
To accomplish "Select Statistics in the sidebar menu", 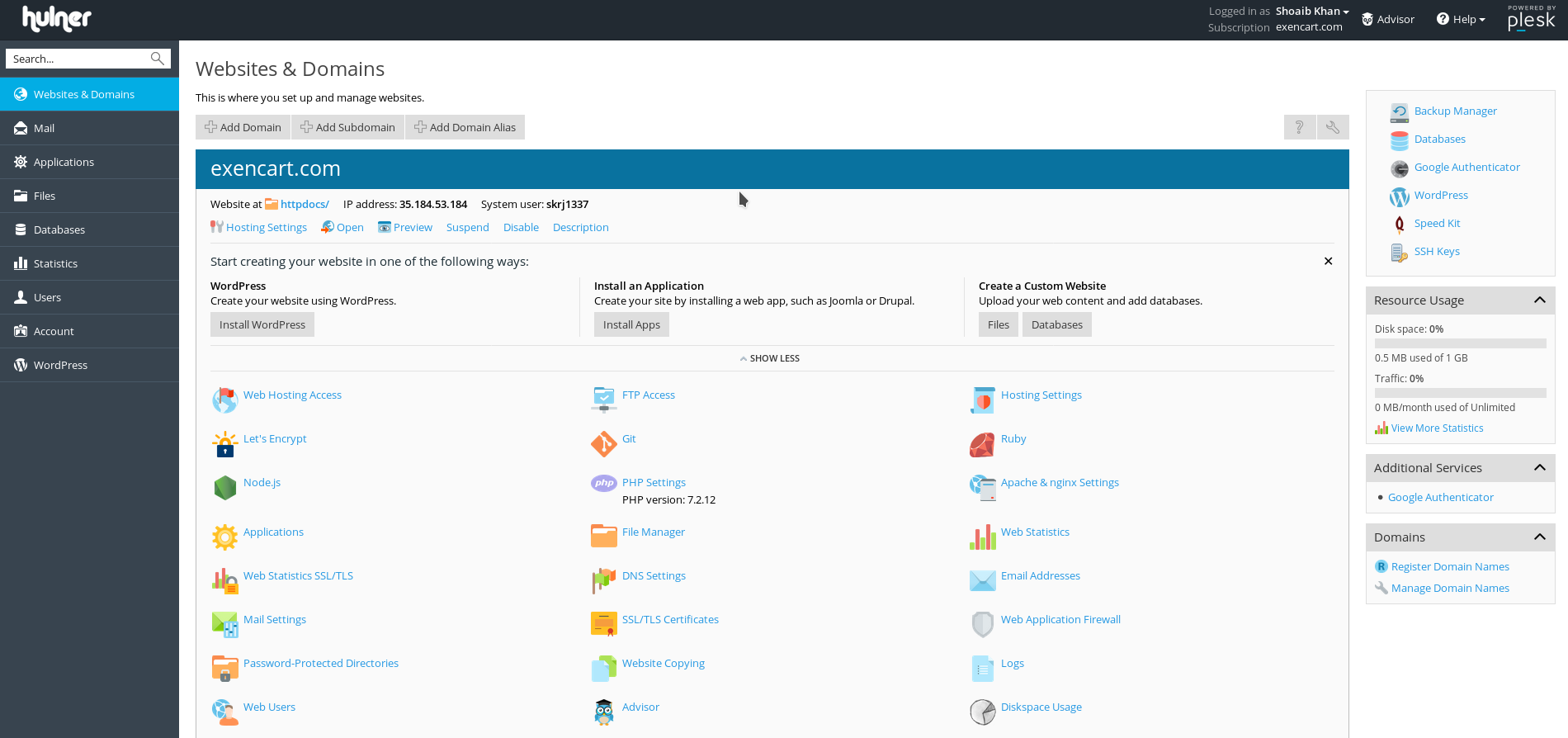I will point(55,263).
